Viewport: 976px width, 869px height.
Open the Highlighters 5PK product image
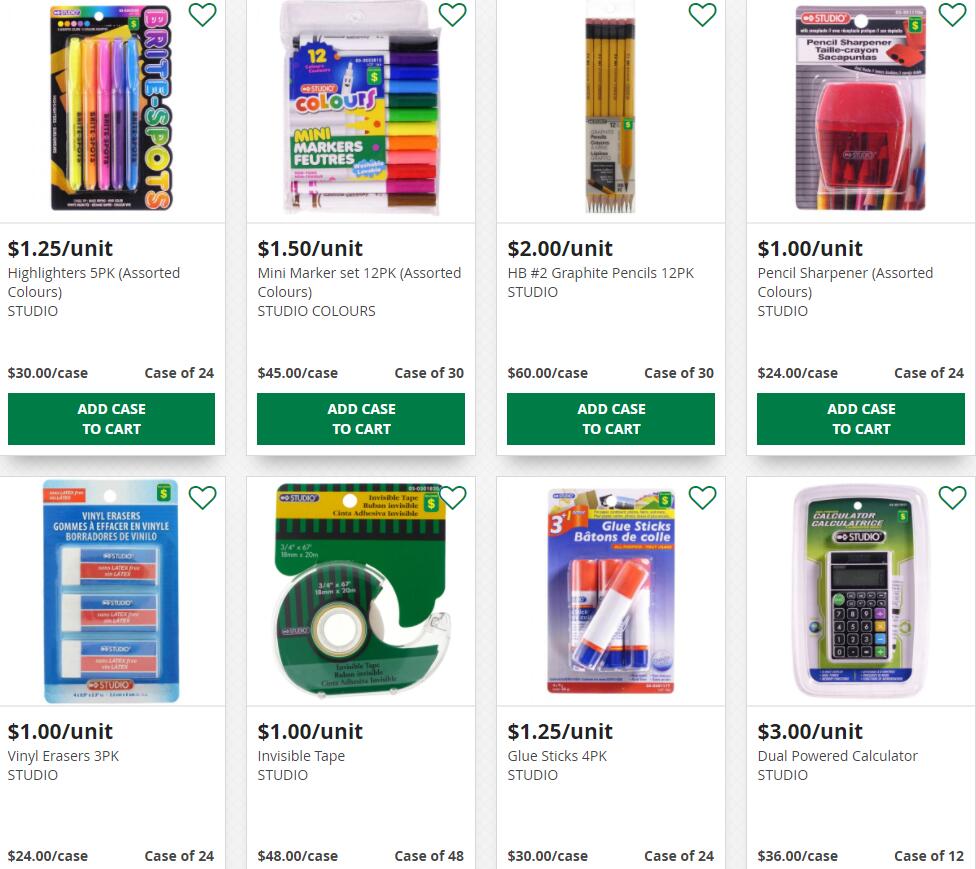tap(111, 108)
